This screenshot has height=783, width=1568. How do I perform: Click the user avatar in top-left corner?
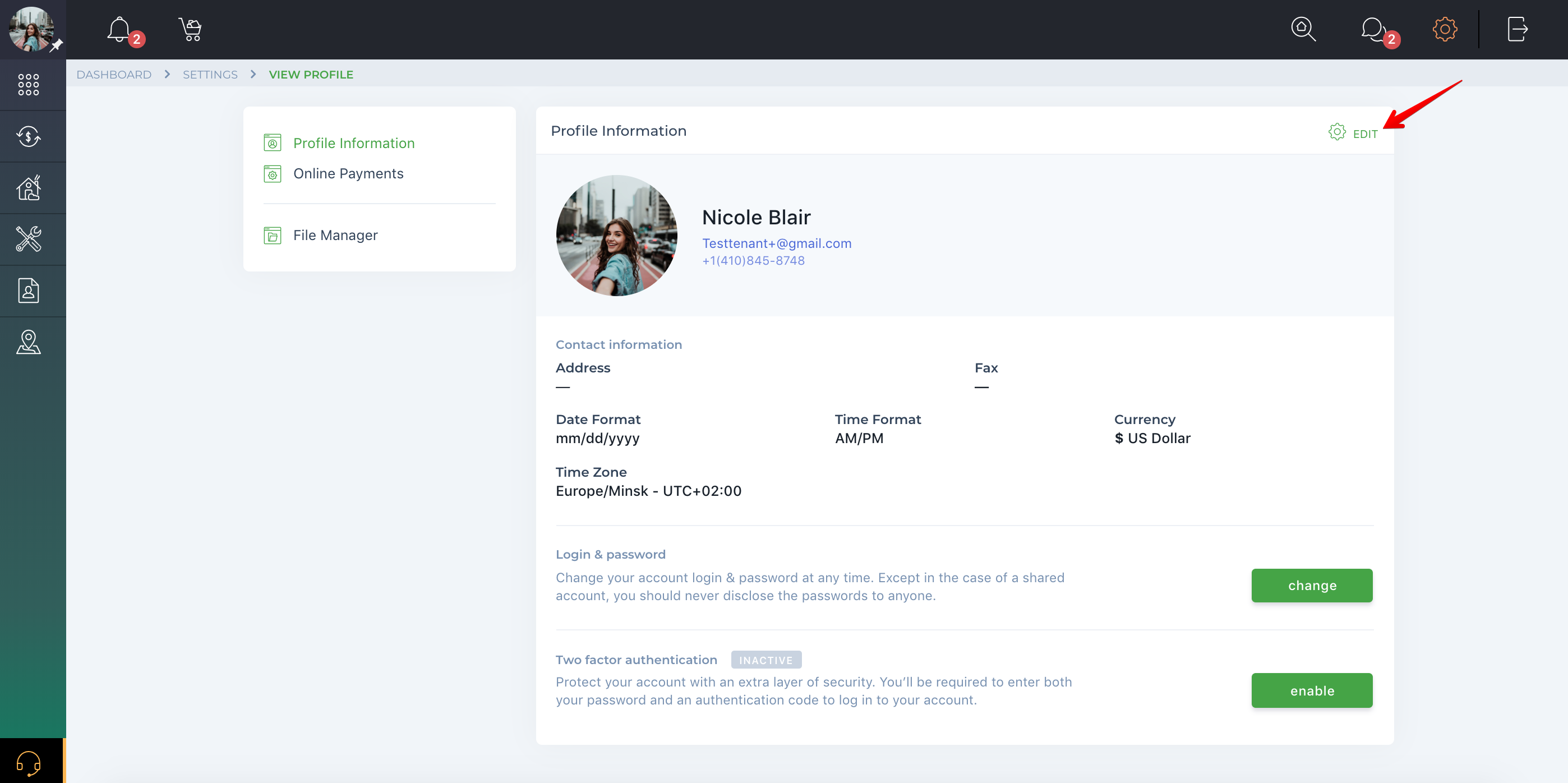click(31, 29)
